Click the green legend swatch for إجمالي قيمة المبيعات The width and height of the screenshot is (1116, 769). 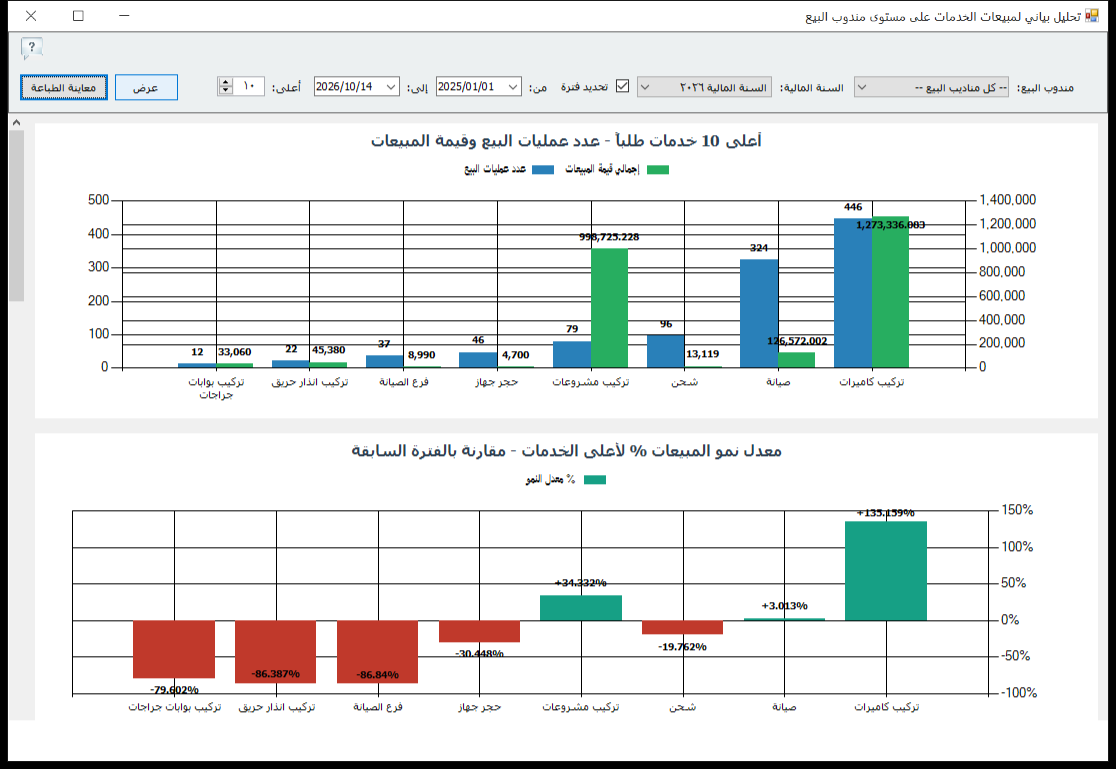tap(658, 169)
